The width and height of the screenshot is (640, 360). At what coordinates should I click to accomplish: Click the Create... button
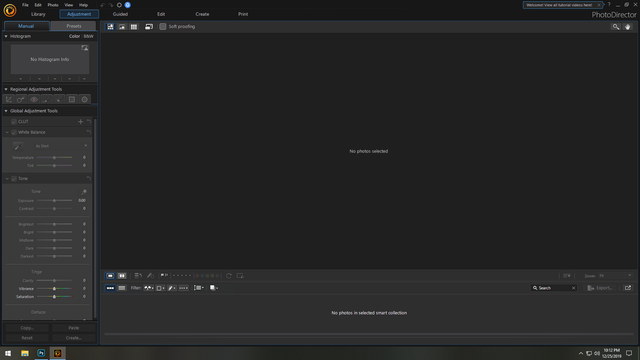click(73, 338)
